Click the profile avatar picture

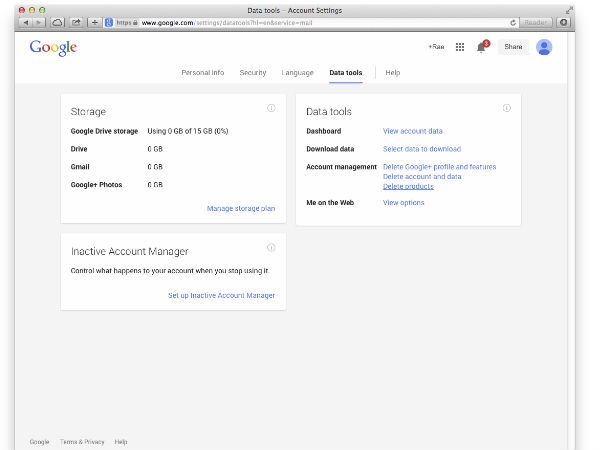544,47
